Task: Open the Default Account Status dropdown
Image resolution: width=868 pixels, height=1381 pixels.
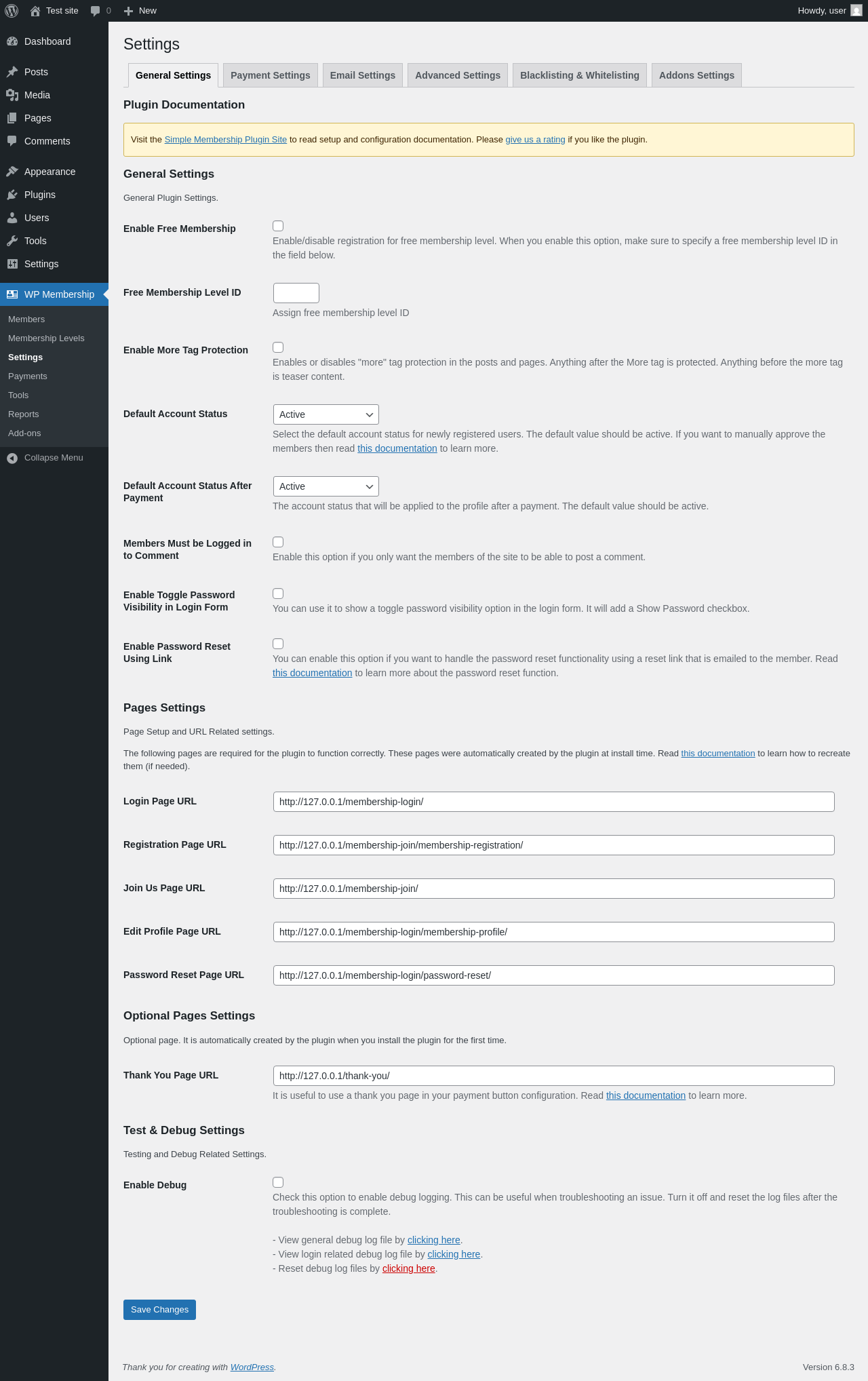Action: tap(325, 414)
